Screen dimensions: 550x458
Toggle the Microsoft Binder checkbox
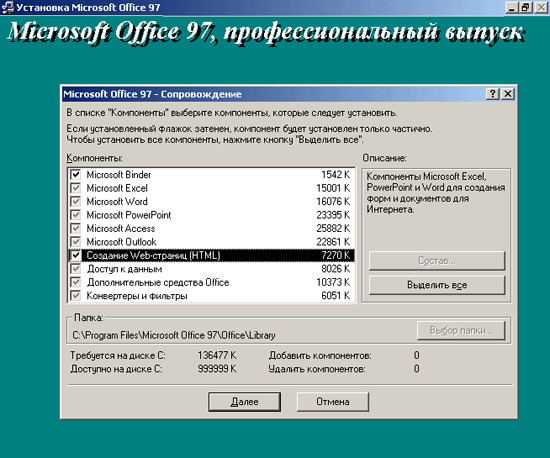[x=75, y=174]
